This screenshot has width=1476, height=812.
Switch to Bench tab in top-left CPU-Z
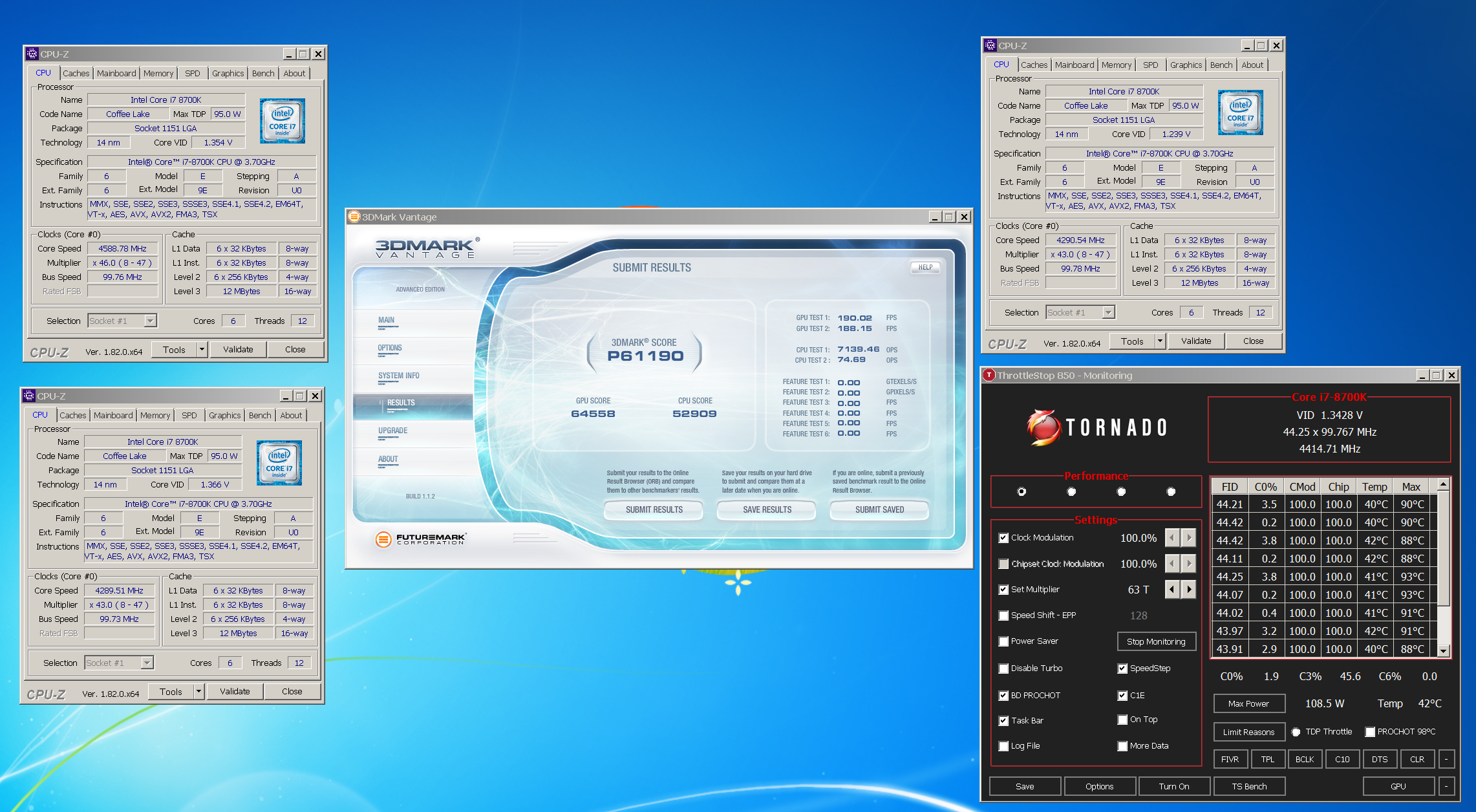(263, 73)
